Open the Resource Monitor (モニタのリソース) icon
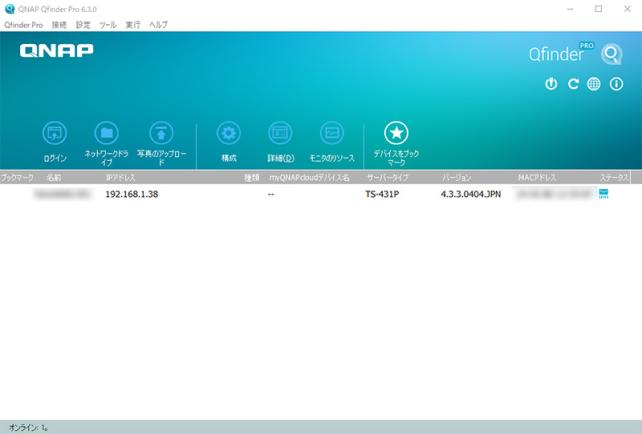Screen dimensions: 642x434 pyautogui.click(x=332, y=133)
